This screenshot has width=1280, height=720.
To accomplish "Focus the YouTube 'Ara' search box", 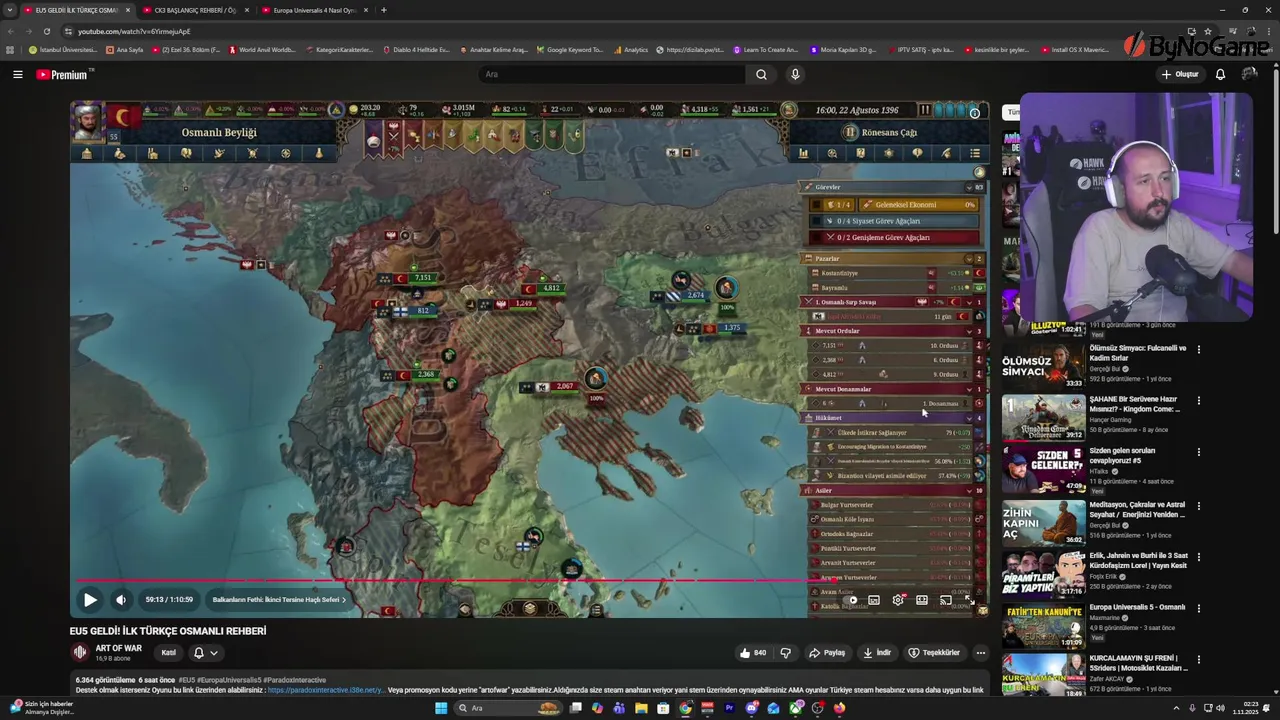I will pyautogui.click(x=610, y=74).
